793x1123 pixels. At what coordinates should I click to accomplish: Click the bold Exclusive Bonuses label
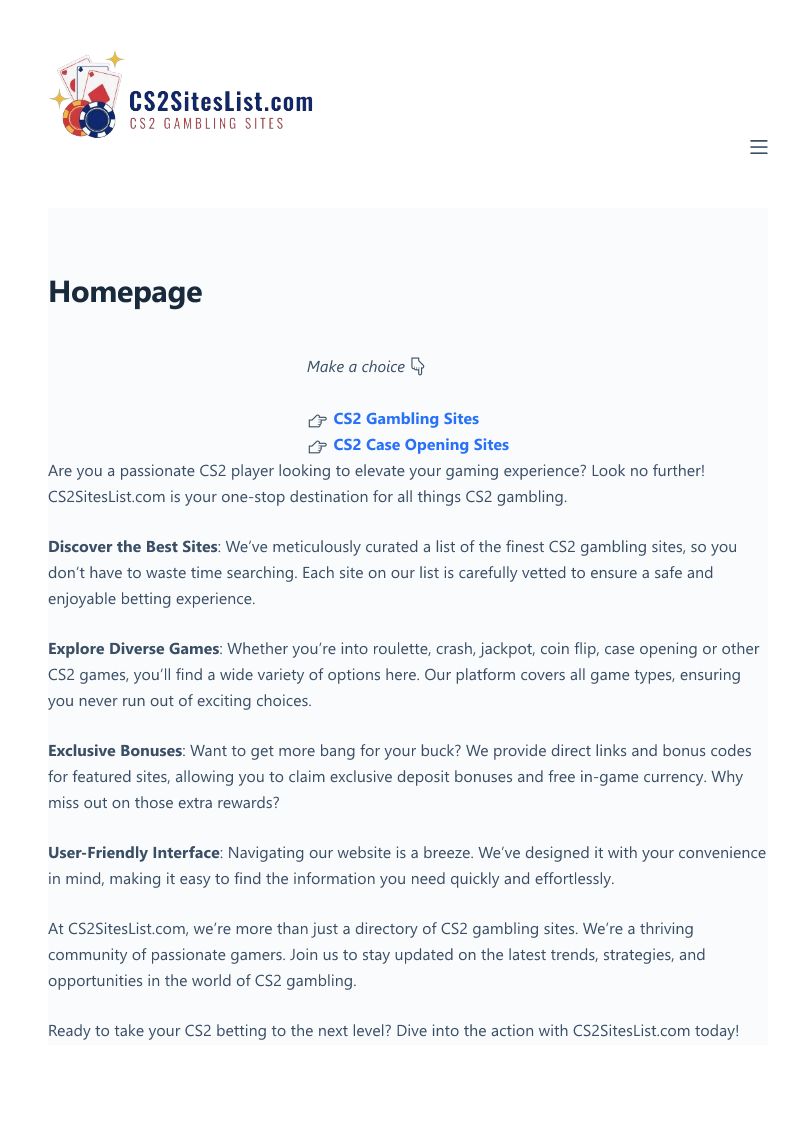[x=115, y=751]
